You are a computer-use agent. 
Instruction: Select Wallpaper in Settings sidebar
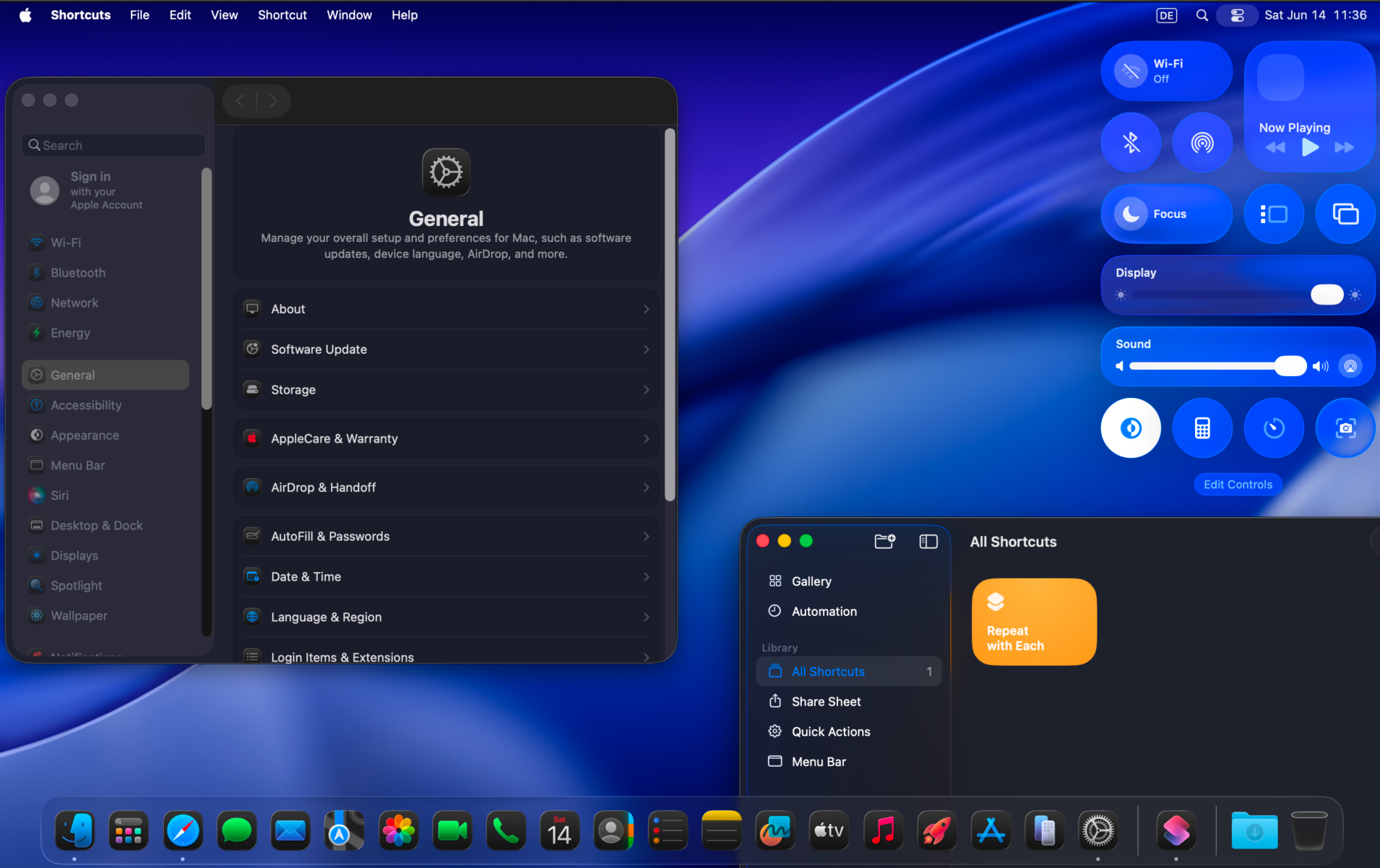pyautogui.click(x=106, y=616)
